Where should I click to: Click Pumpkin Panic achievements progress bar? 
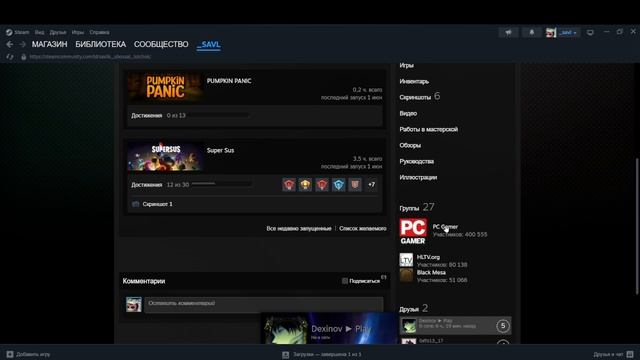[218, 116]
